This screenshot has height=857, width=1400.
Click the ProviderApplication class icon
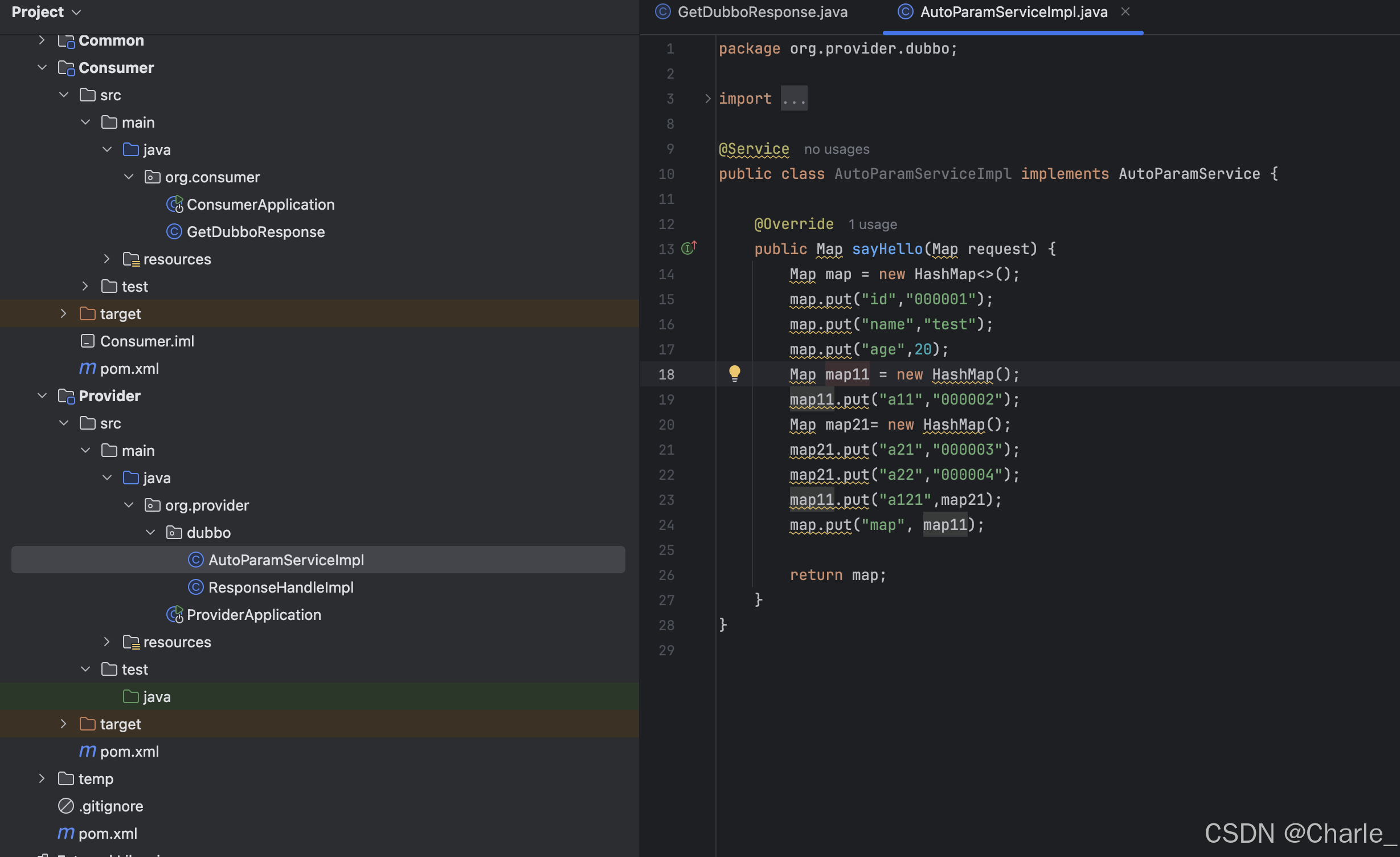click(x=174, y=615)
